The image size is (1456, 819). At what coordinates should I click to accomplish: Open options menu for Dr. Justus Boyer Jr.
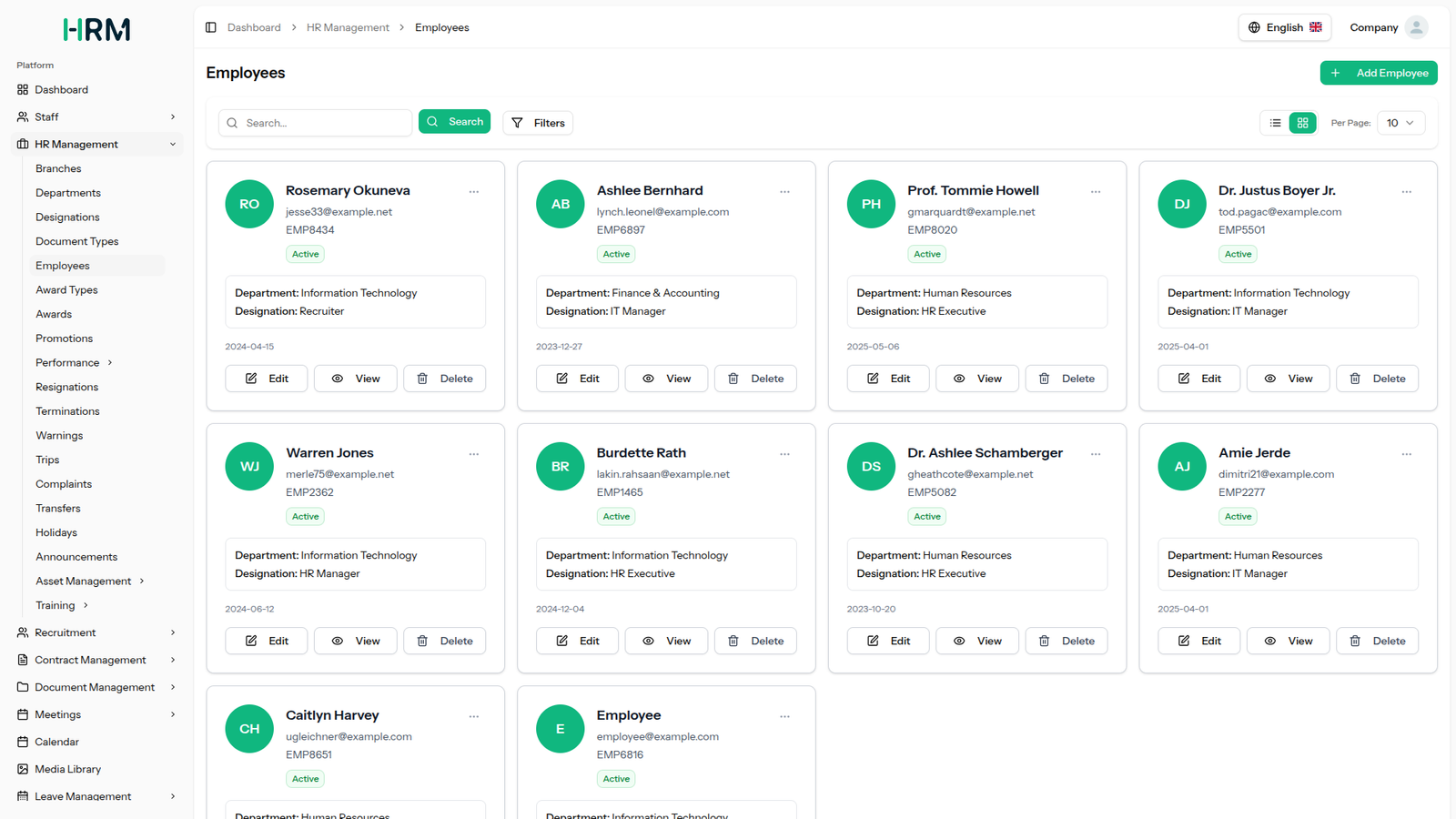[1407, 192]
